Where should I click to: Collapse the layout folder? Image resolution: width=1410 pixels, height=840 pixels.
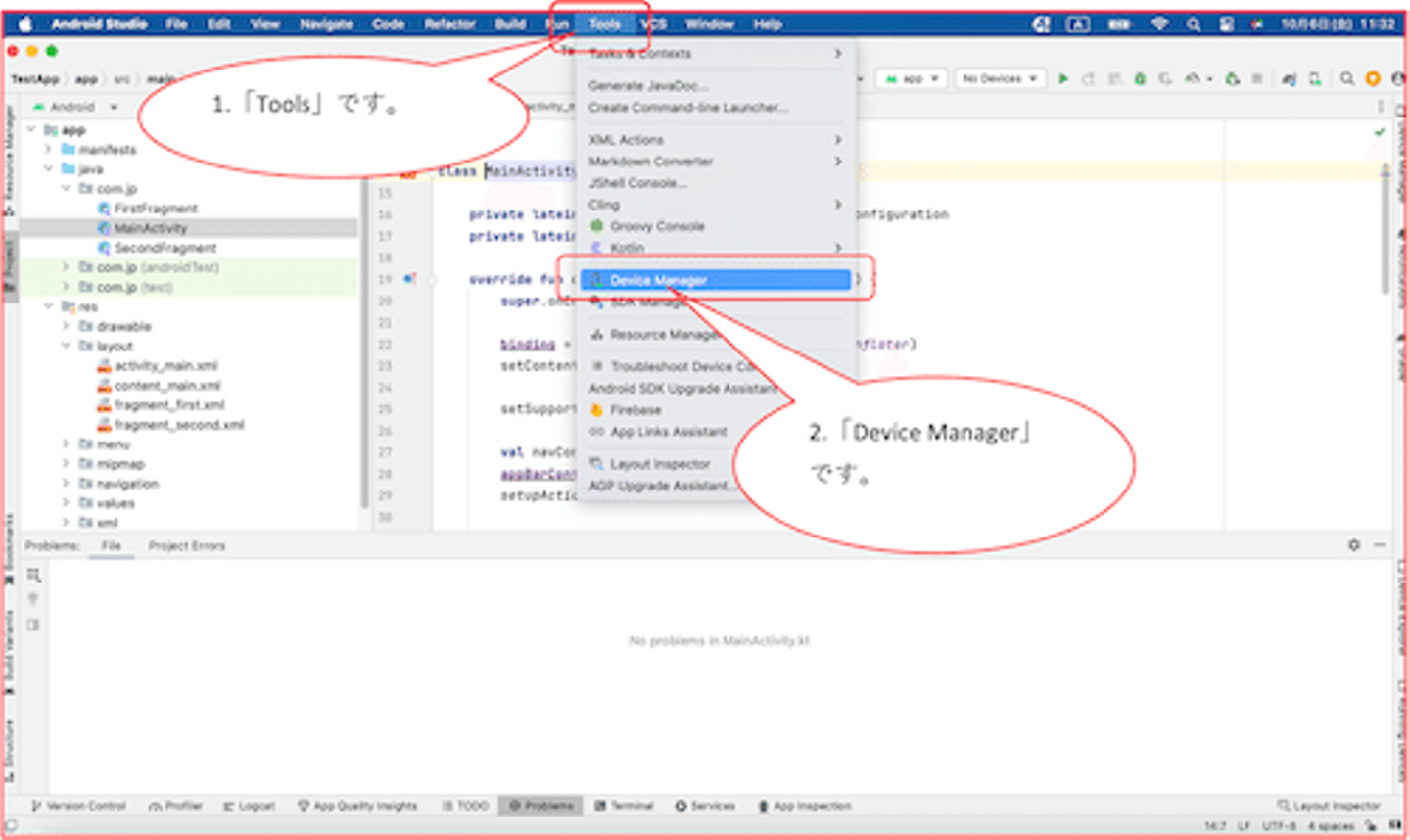coord(66,346)
